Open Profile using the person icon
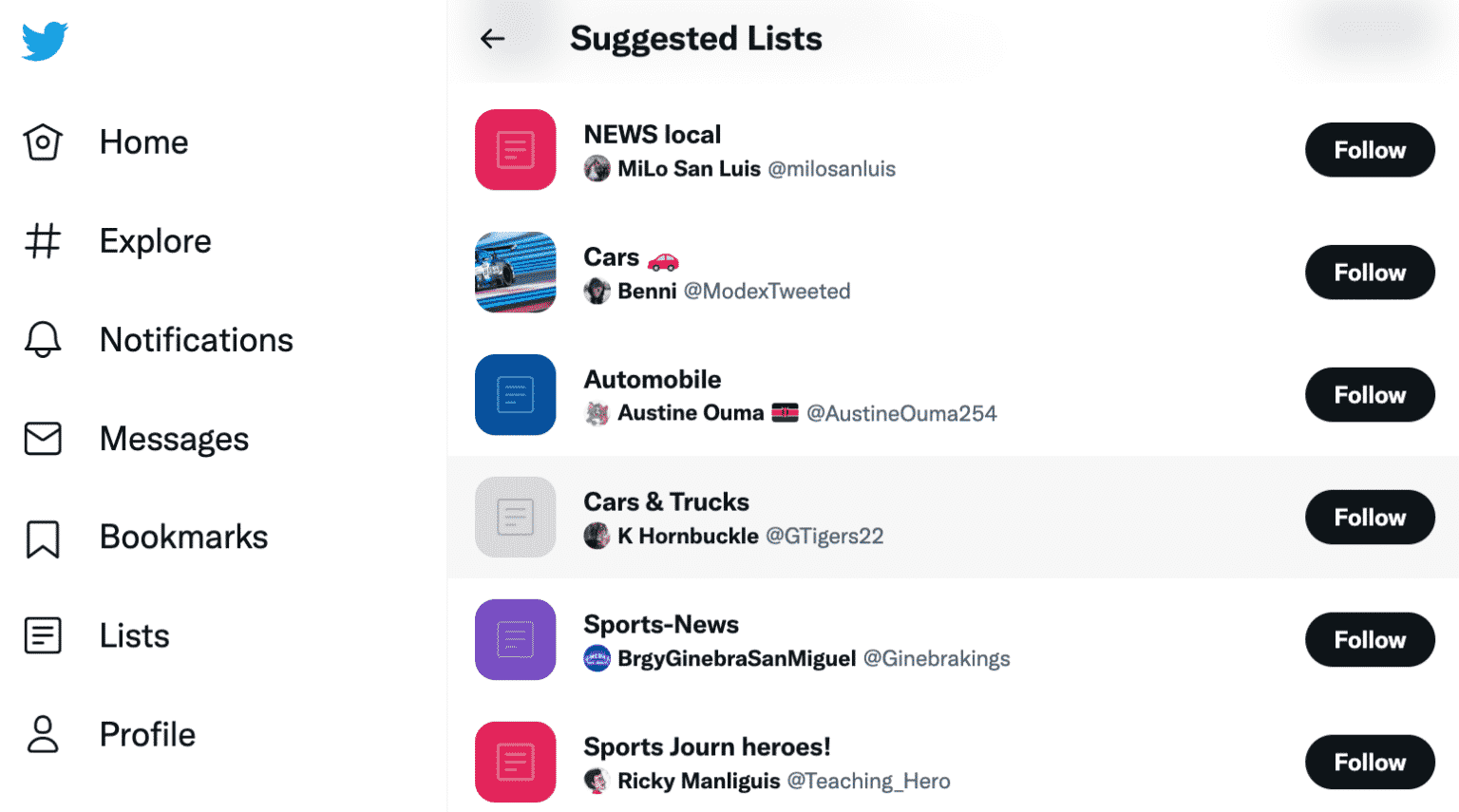Viewport: 1459px width, 812px height. pos(43,733)
